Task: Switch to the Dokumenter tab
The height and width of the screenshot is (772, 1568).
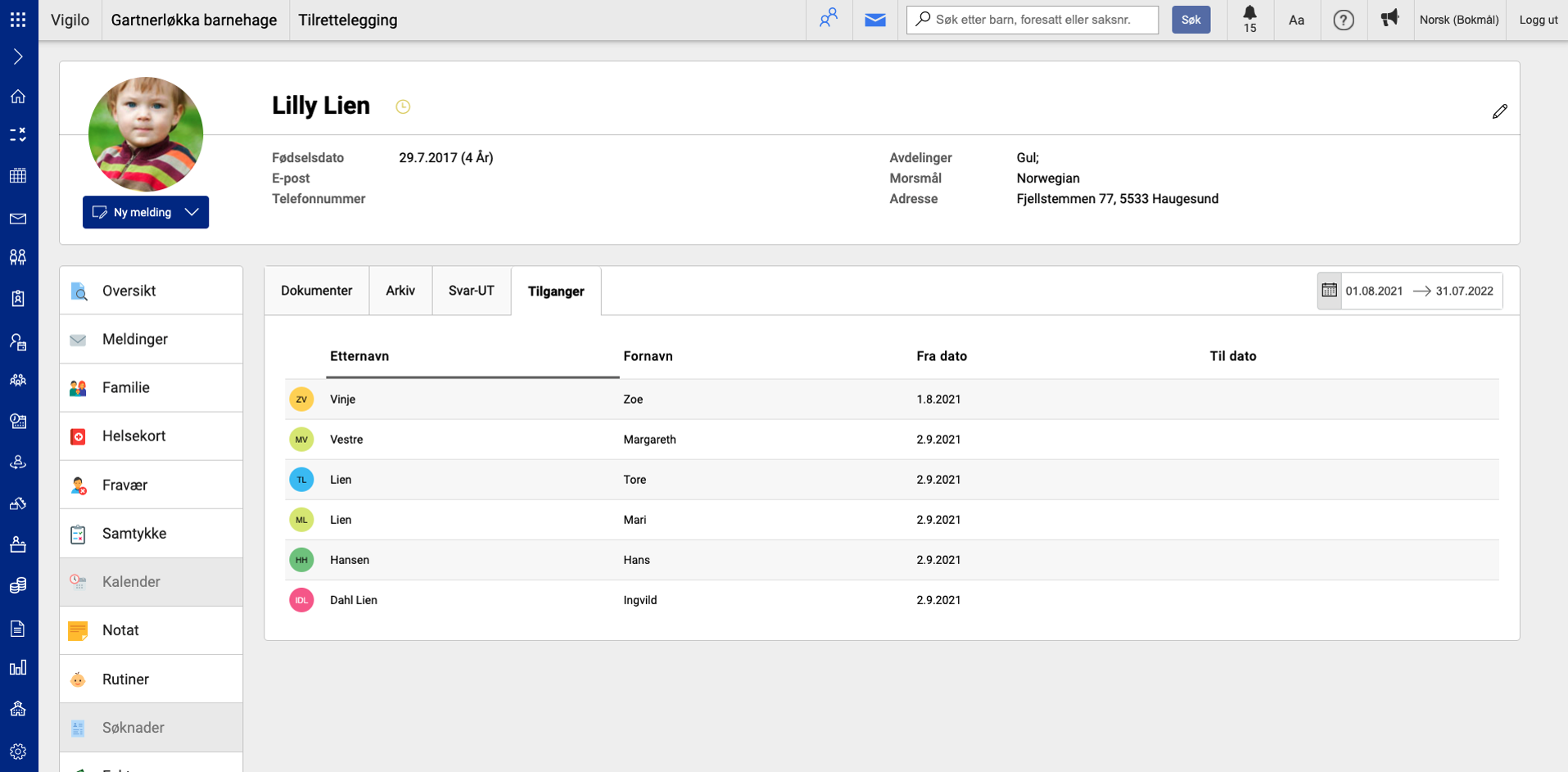Action: tap(316, 291)
